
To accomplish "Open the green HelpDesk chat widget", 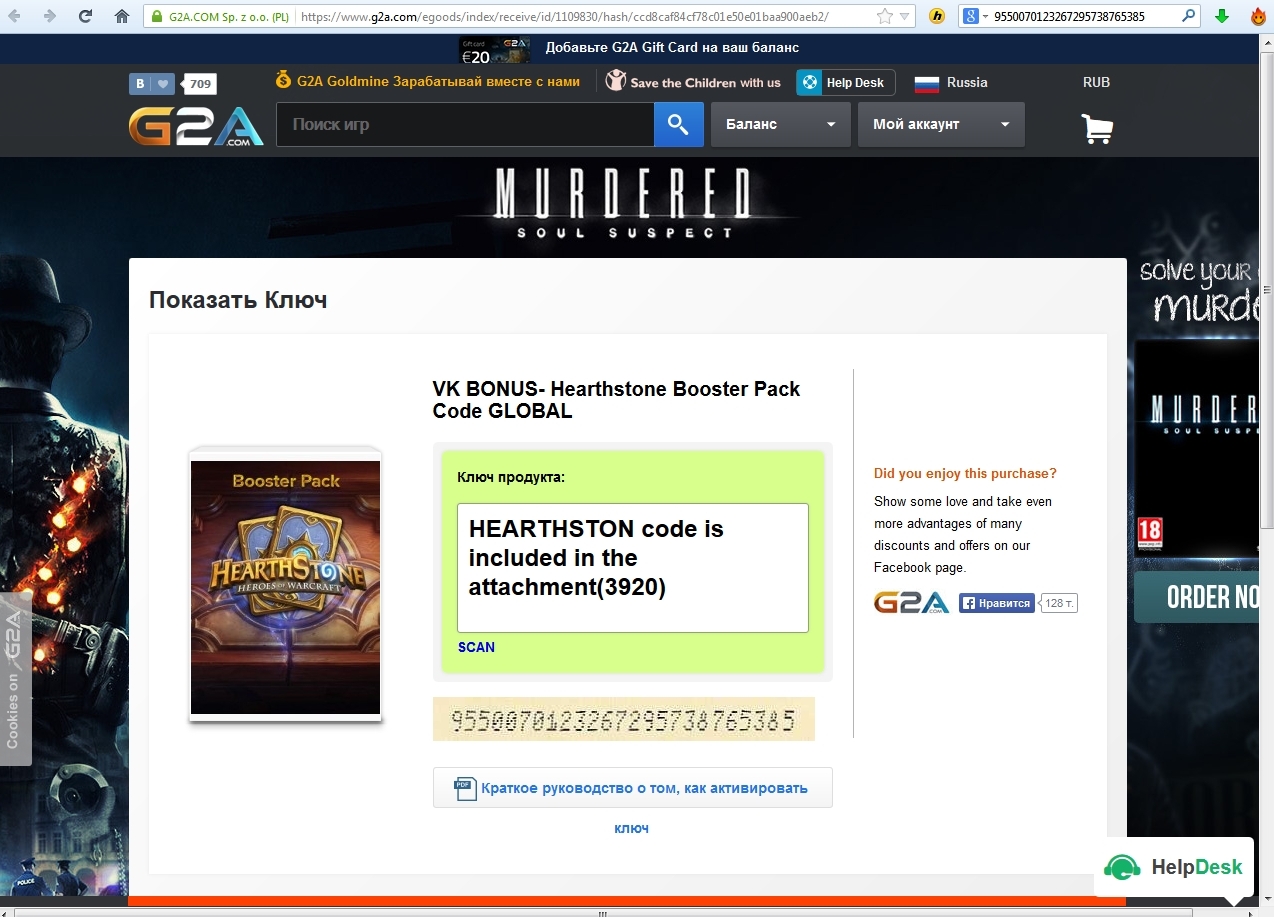I will click(1174, 866).
